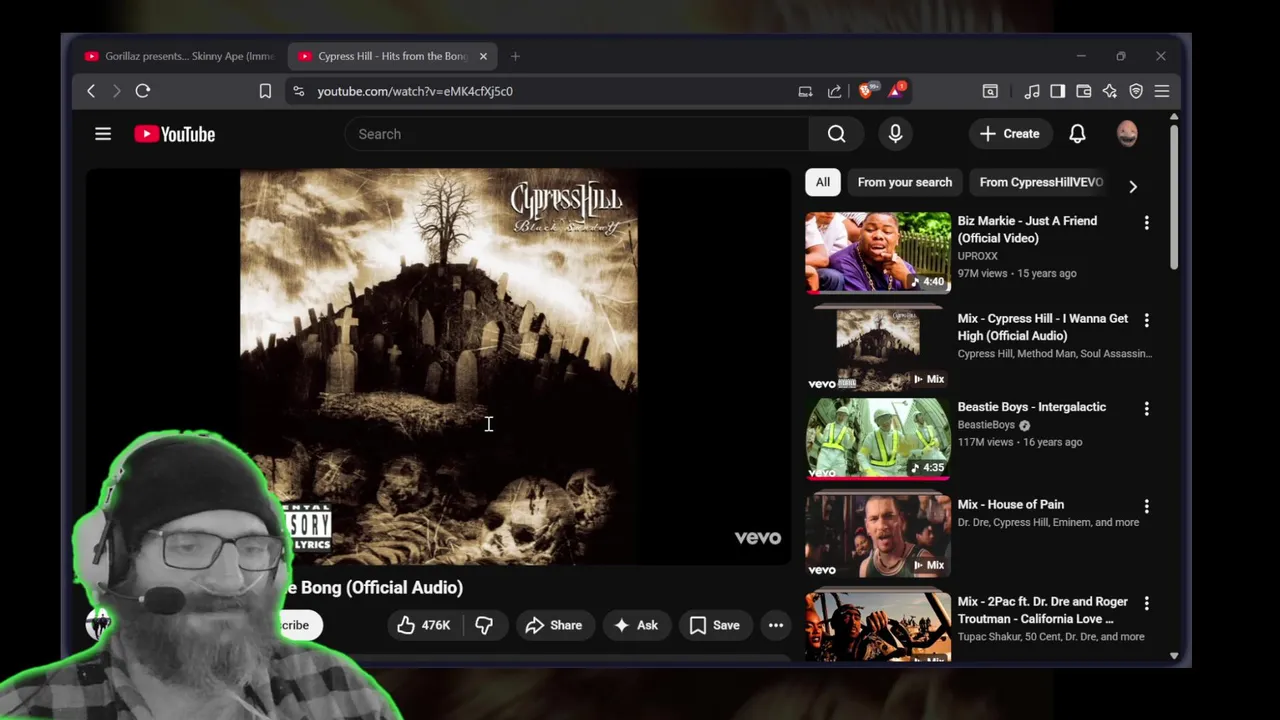Open more options for Beastie Boys Intergalactic

[1147, 409]
